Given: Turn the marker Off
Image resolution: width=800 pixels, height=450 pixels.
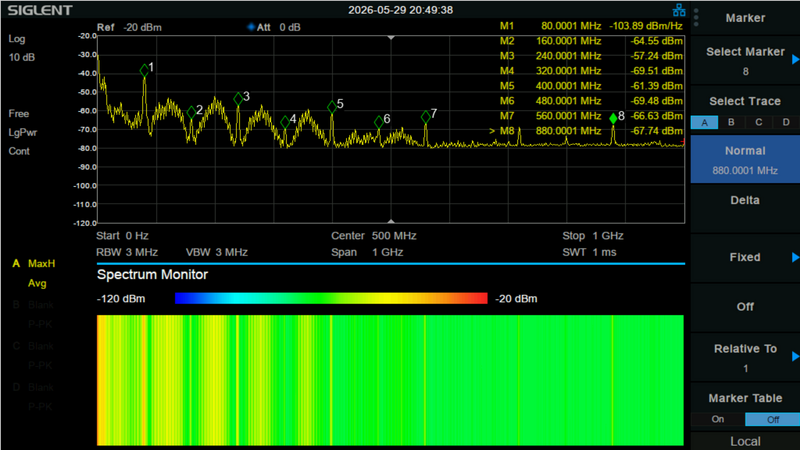Looking at the screenshot, I should 745,307.
